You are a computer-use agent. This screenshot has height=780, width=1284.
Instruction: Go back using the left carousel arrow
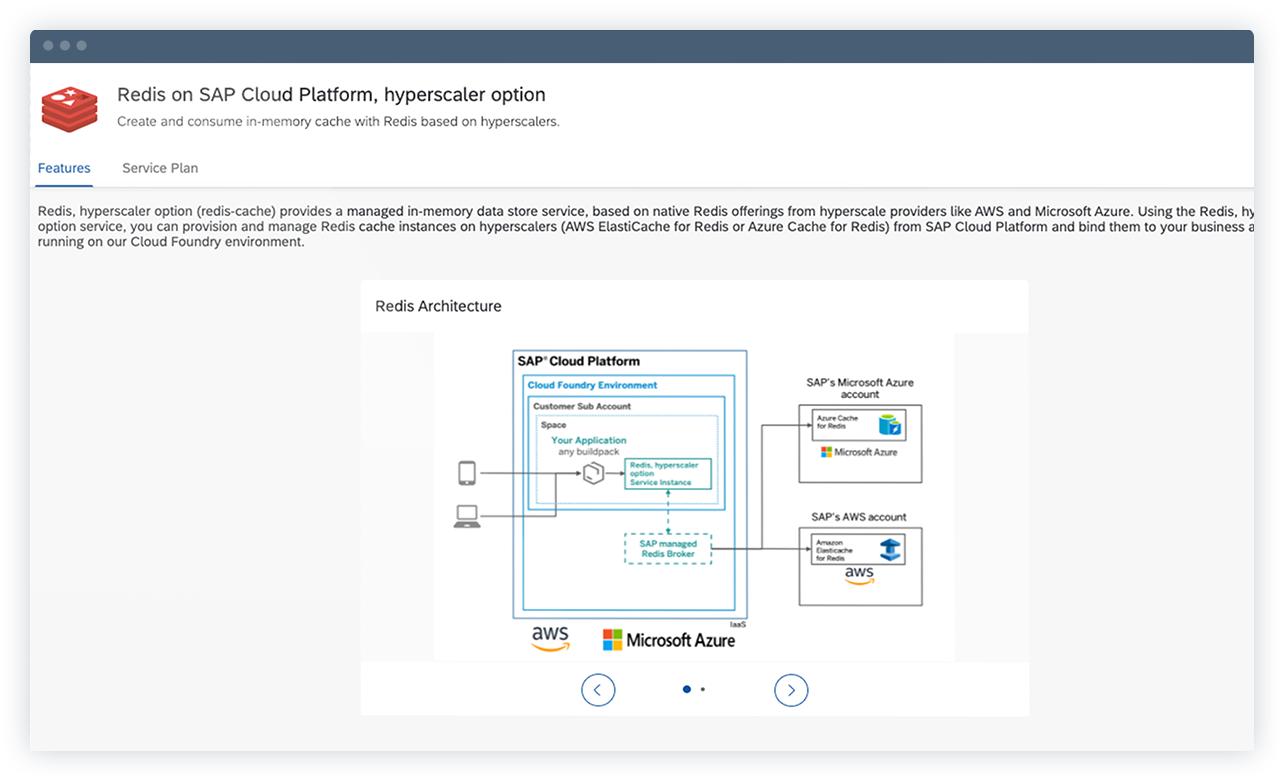pos(598,690)
